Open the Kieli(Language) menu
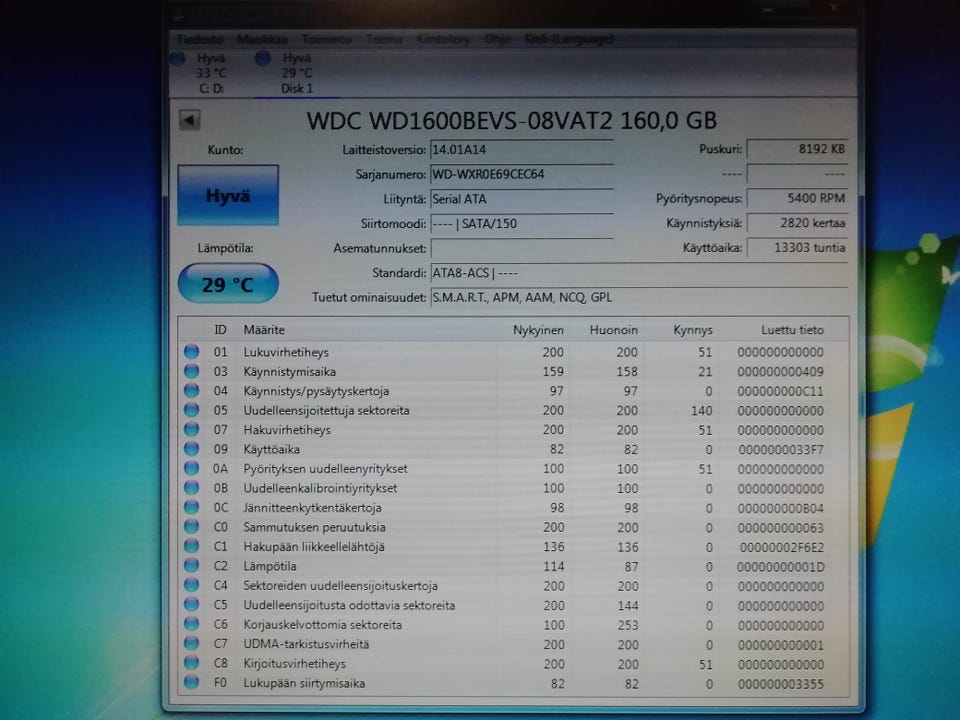 click(568, 39)
